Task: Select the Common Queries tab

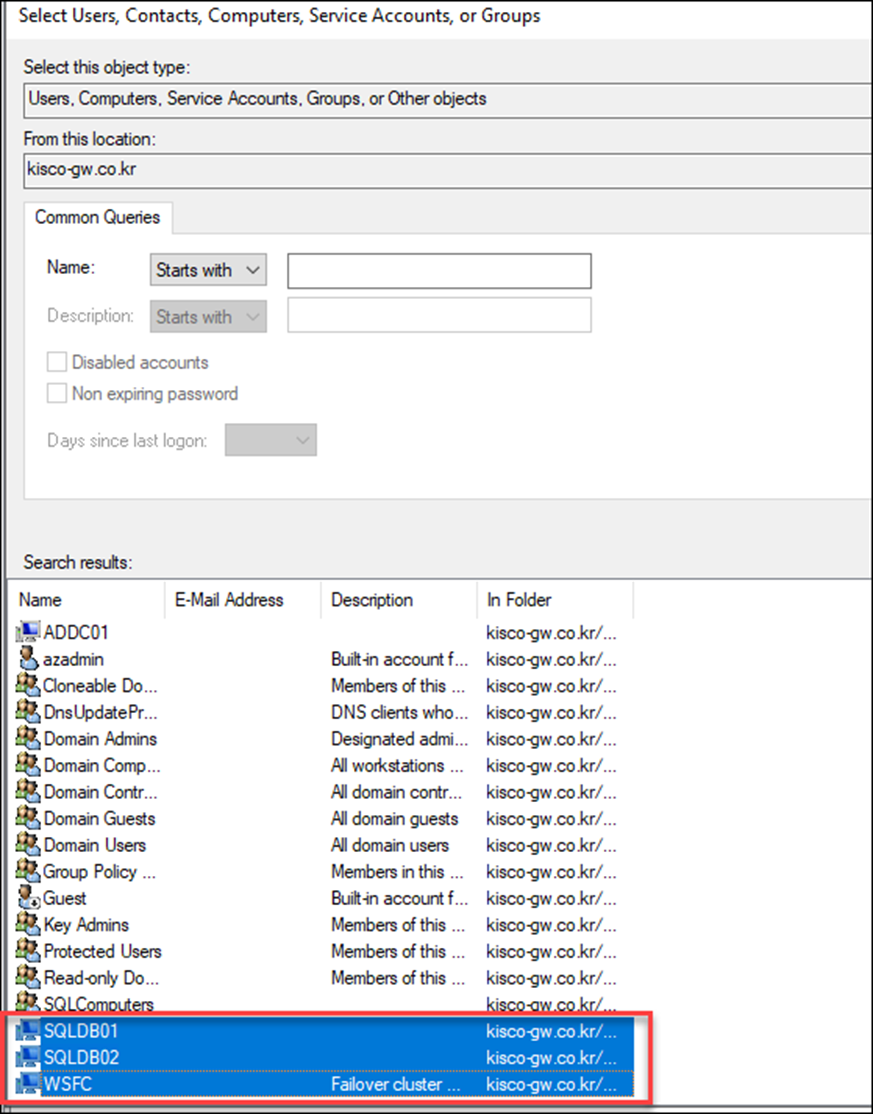Action: tap(97, 217)
